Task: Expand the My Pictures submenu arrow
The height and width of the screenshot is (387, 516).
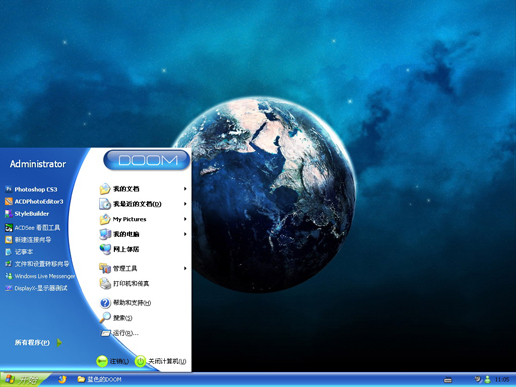Action: tap(185, 219)
